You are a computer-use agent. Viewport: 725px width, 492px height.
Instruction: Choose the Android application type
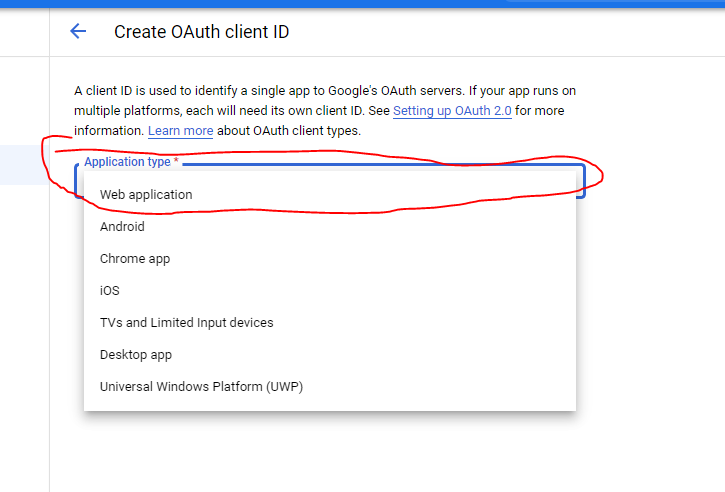[122, 226]
